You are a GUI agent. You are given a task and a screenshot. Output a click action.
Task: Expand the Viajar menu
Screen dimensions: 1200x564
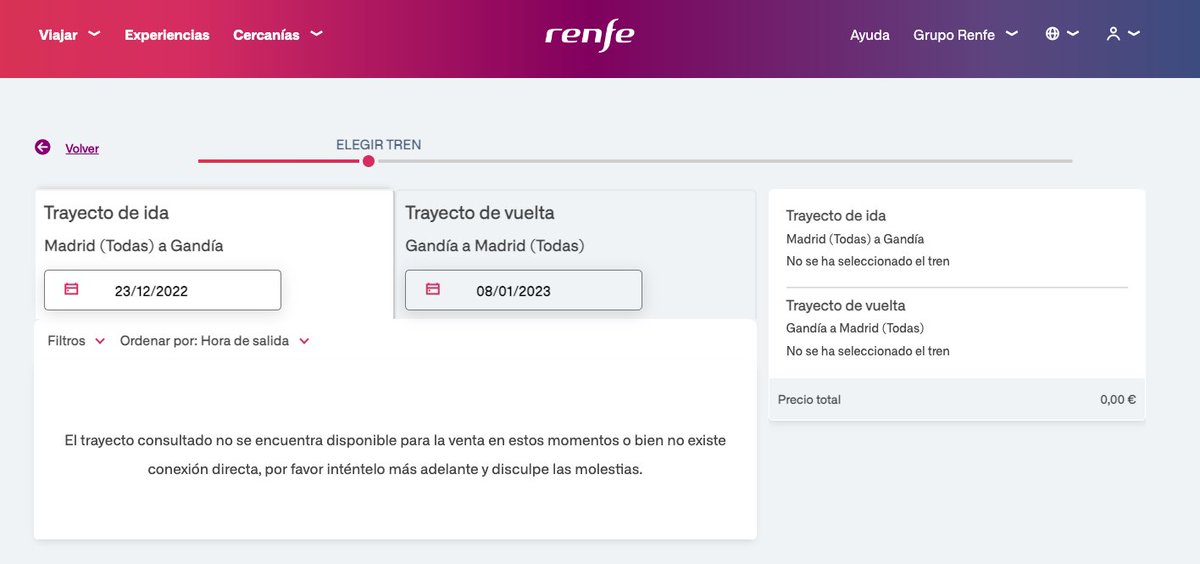[x=69, y=35]
